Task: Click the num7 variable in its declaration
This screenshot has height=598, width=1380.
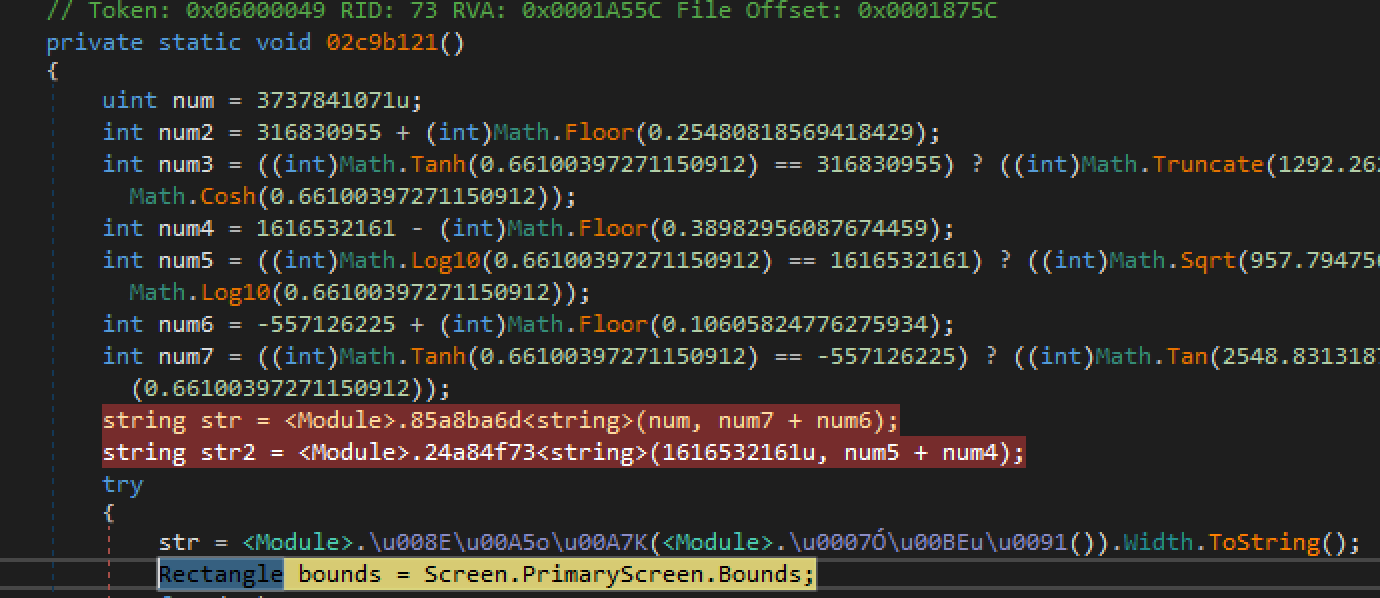Action: tap(186, 356)
